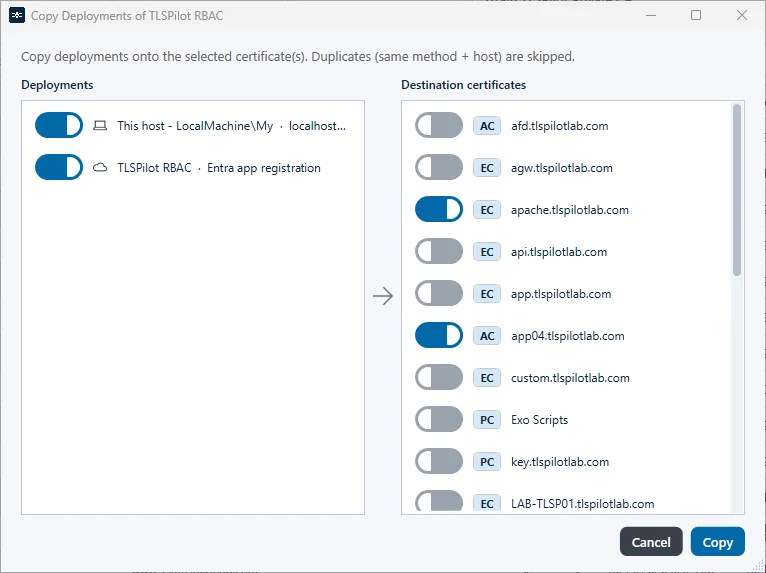The width and height of the screenshot is (766, 573).
Task: Click the EC badge for apache.tlspilotlab.com
Action: (x=487, y=210)
